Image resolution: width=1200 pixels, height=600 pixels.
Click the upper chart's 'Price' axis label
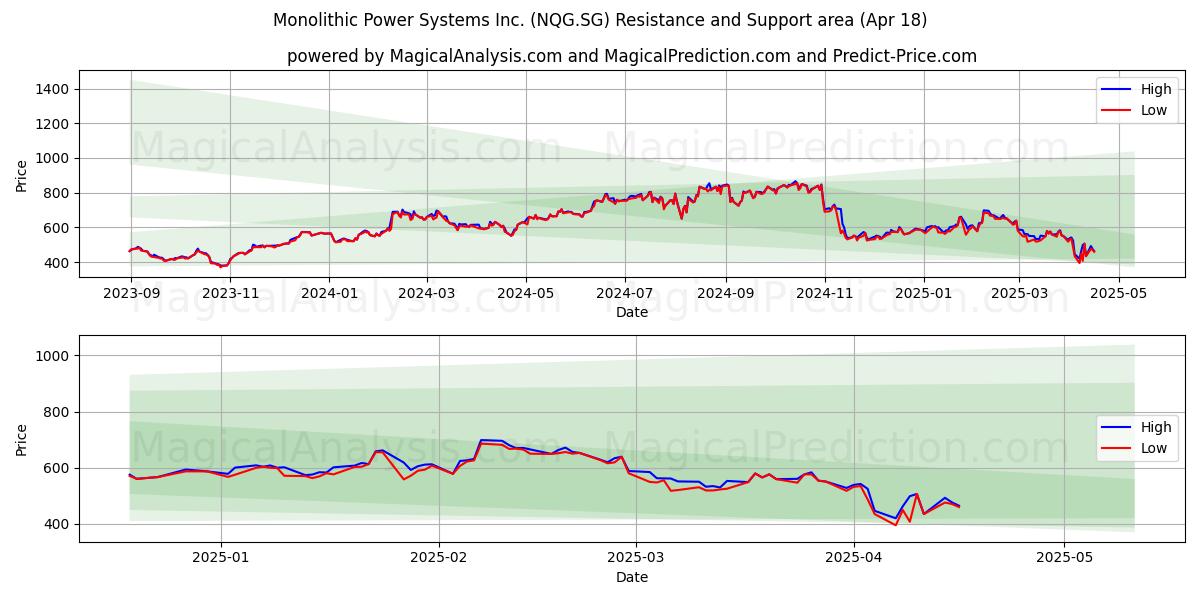click(x=22, y=175)
